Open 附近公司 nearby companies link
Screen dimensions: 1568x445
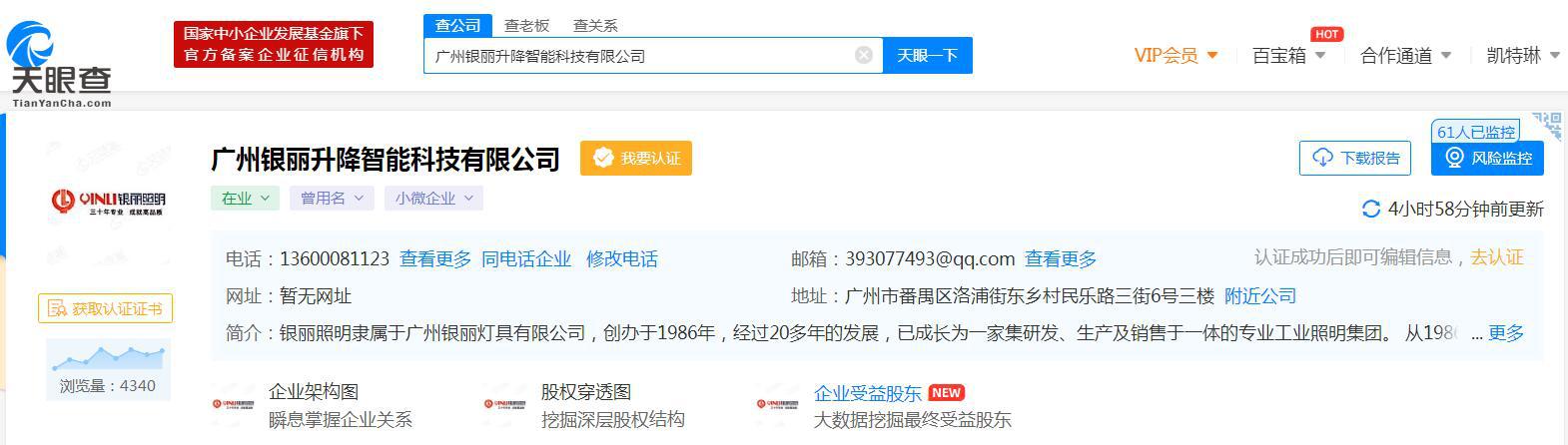pos(1260,296)
